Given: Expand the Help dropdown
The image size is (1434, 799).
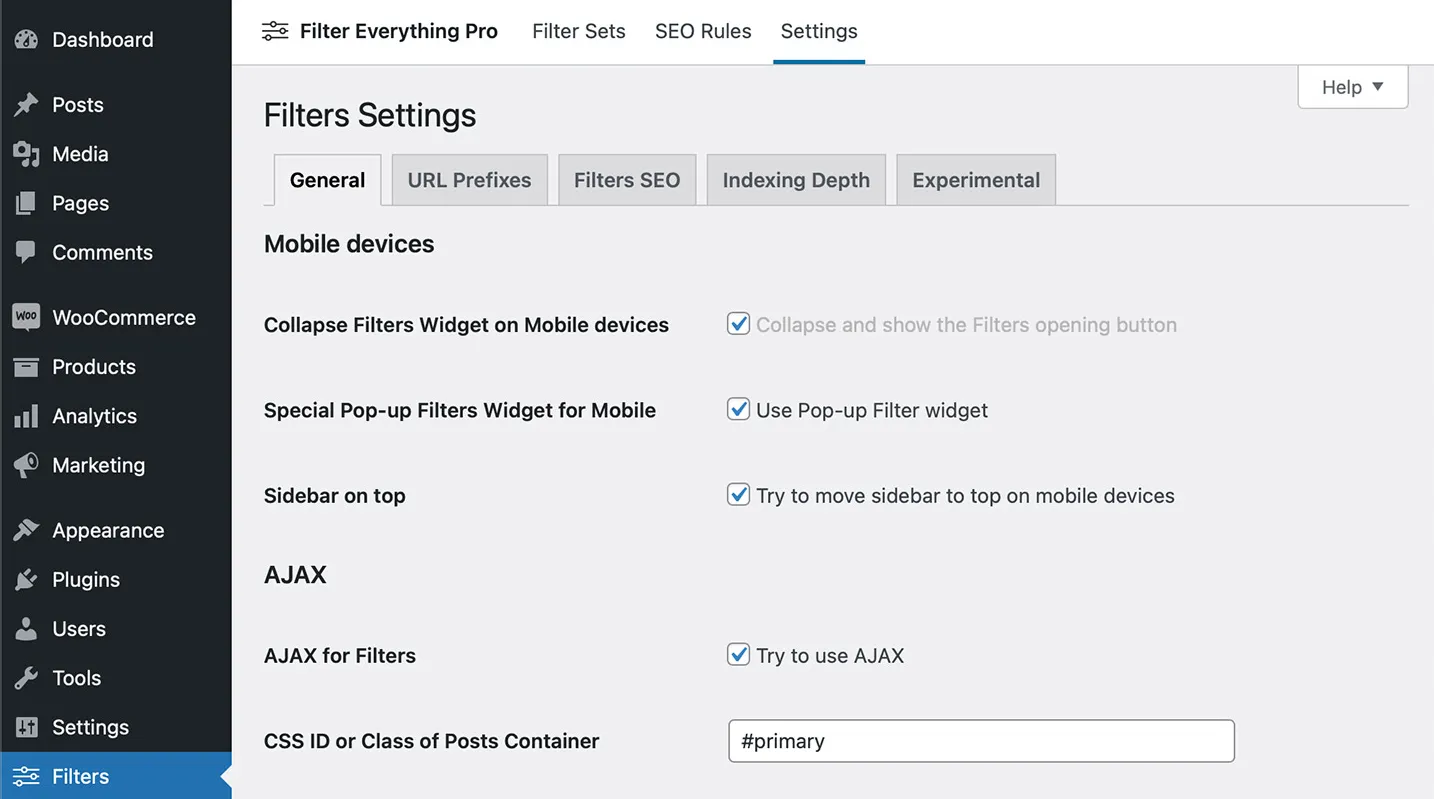Looking at the screenshot, I should pyautogui.click(x=1352, y=87).
